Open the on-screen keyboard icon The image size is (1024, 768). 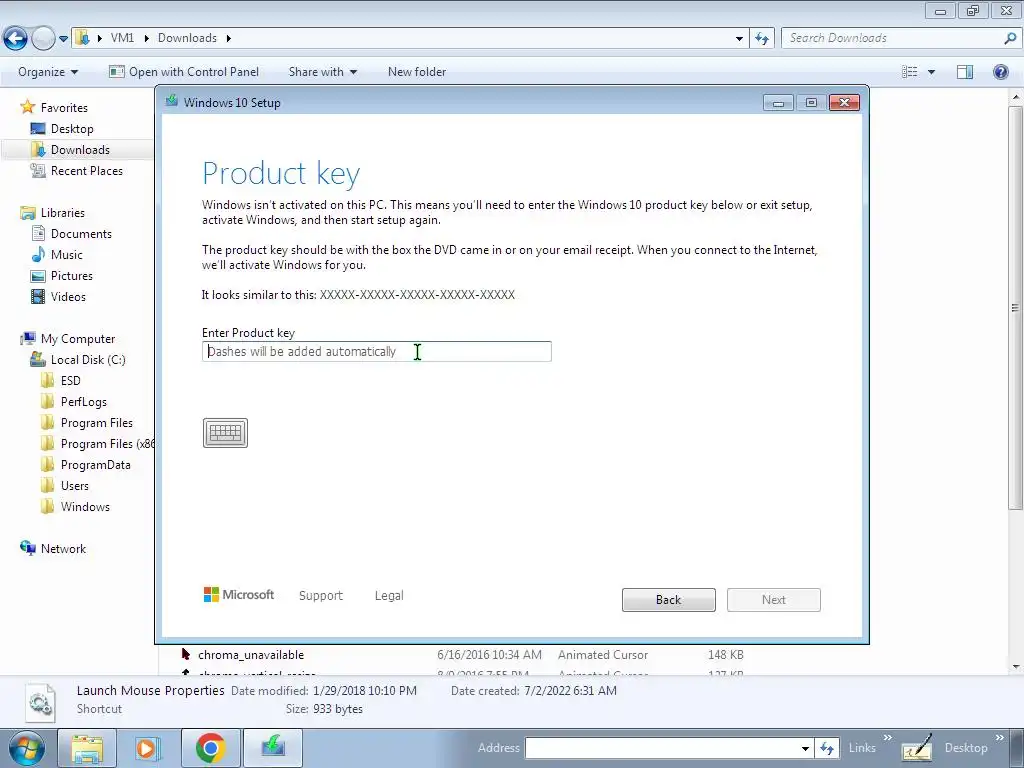point(225,432)
